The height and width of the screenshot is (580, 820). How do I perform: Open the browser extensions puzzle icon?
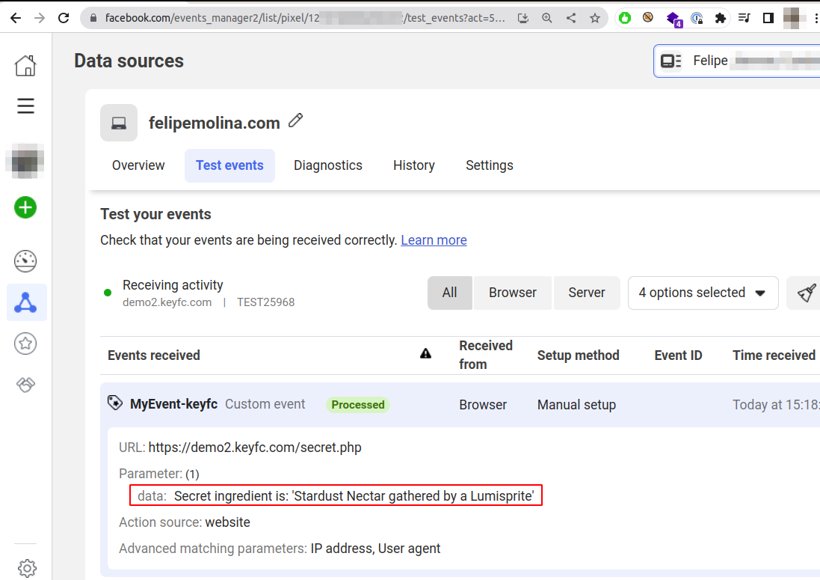720,18
